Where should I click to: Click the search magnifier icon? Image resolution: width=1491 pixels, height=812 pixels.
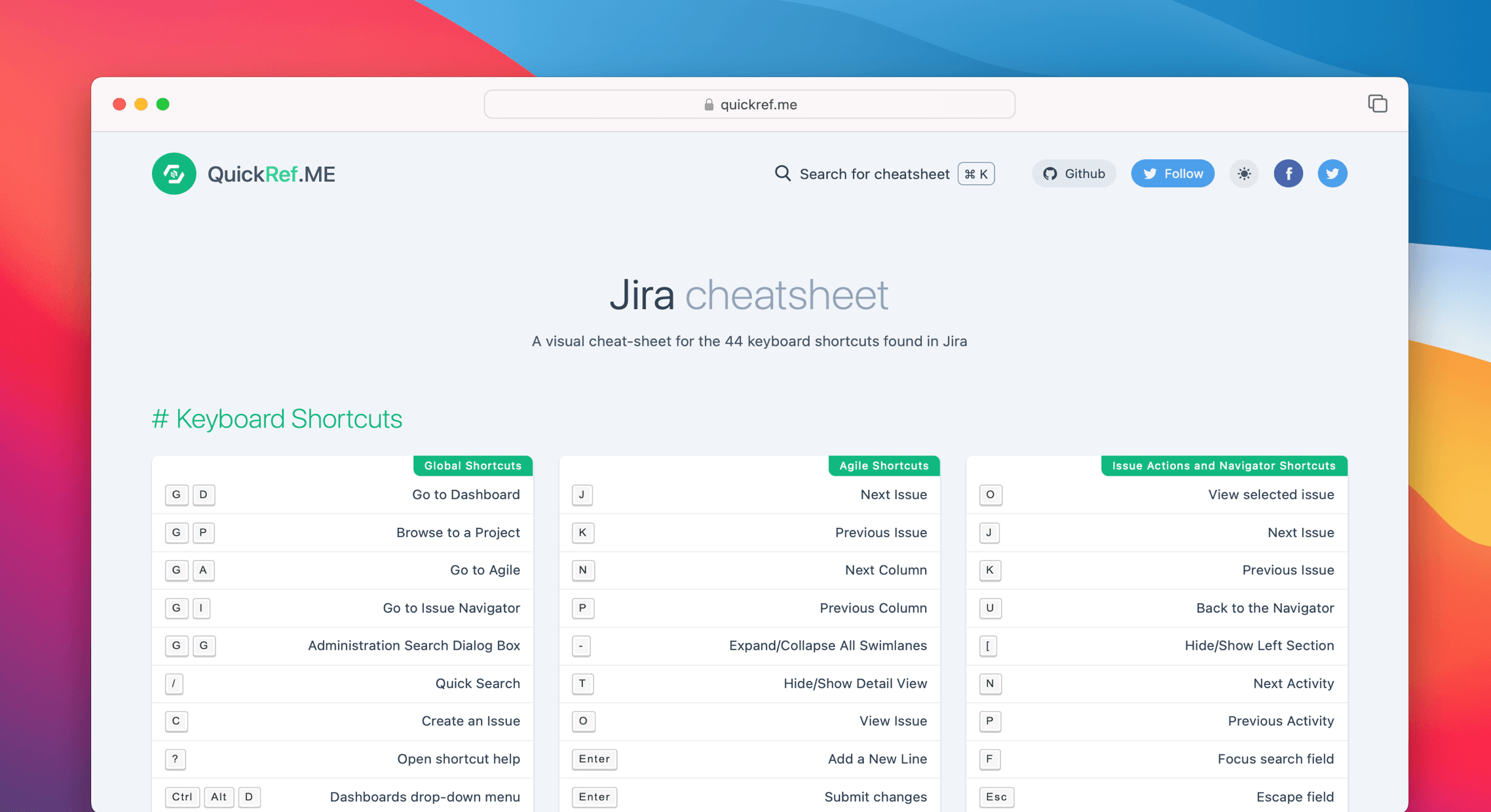coord(782,174)
